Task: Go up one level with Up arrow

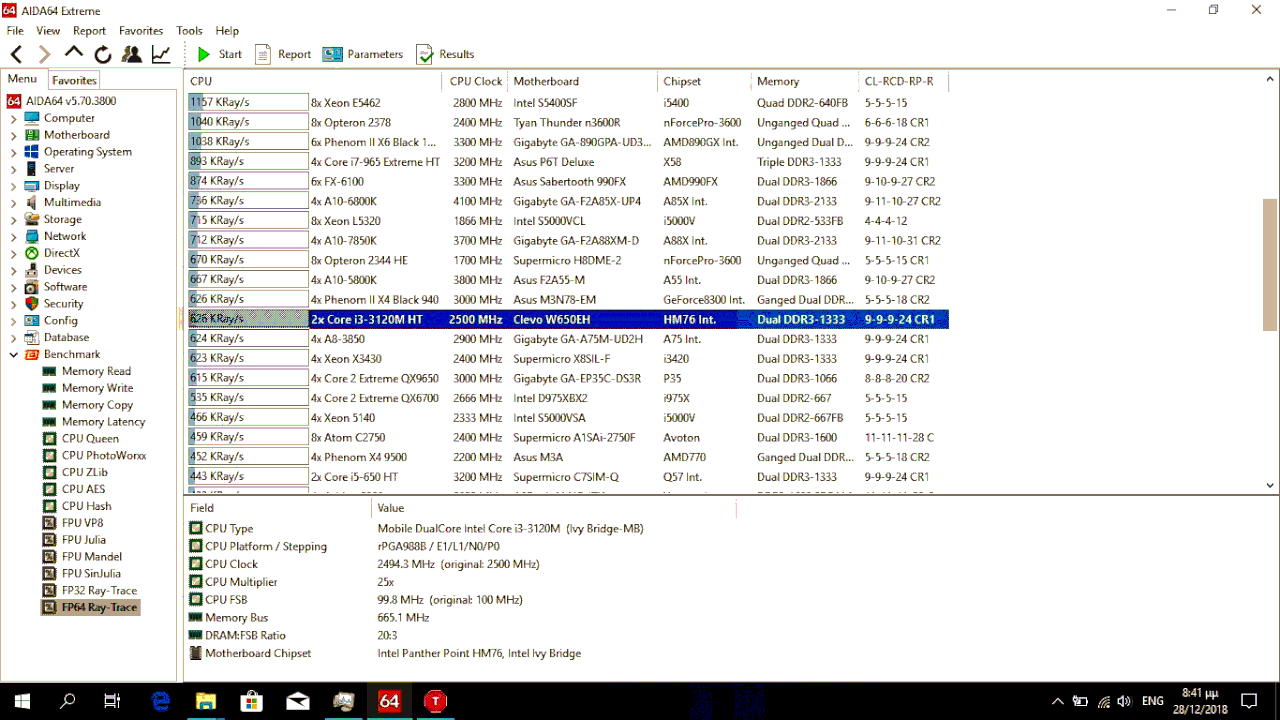Action: coord(74,53)
